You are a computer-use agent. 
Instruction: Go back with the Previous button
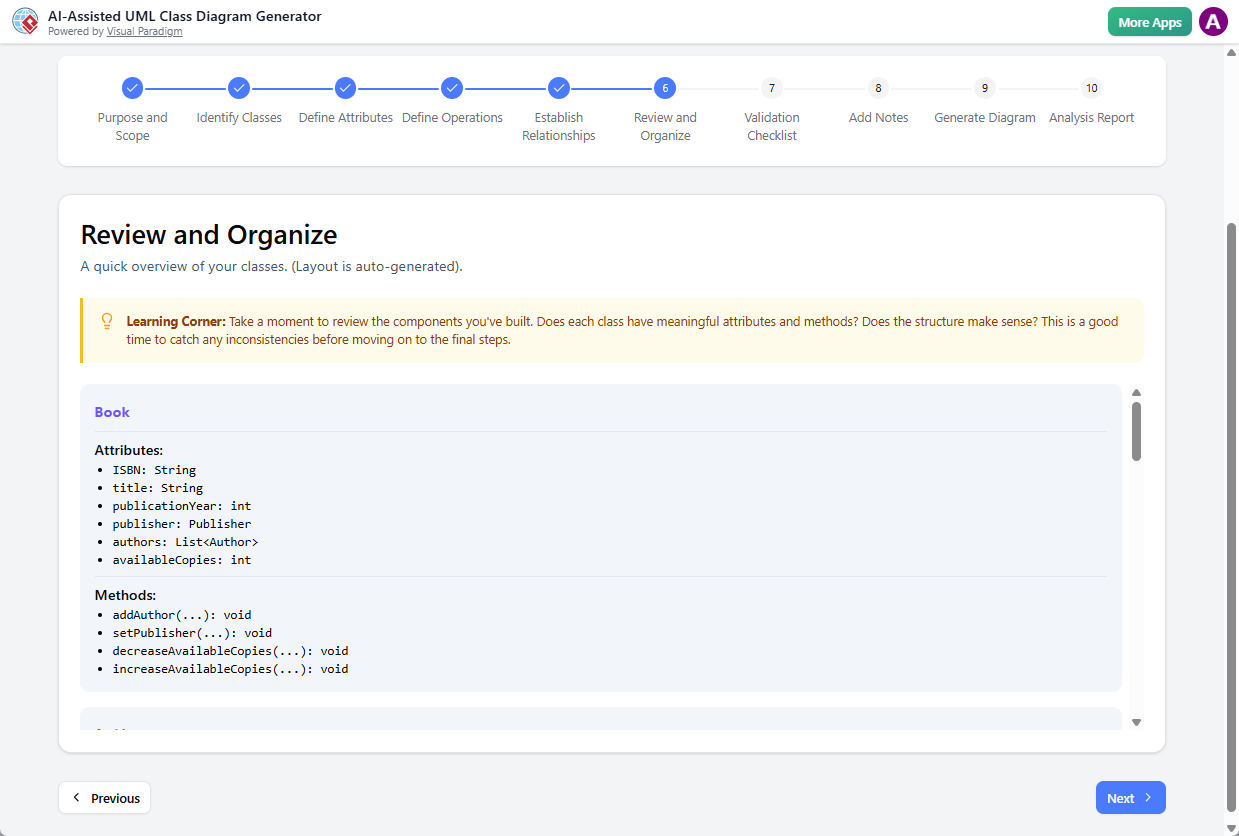(105, 798)
